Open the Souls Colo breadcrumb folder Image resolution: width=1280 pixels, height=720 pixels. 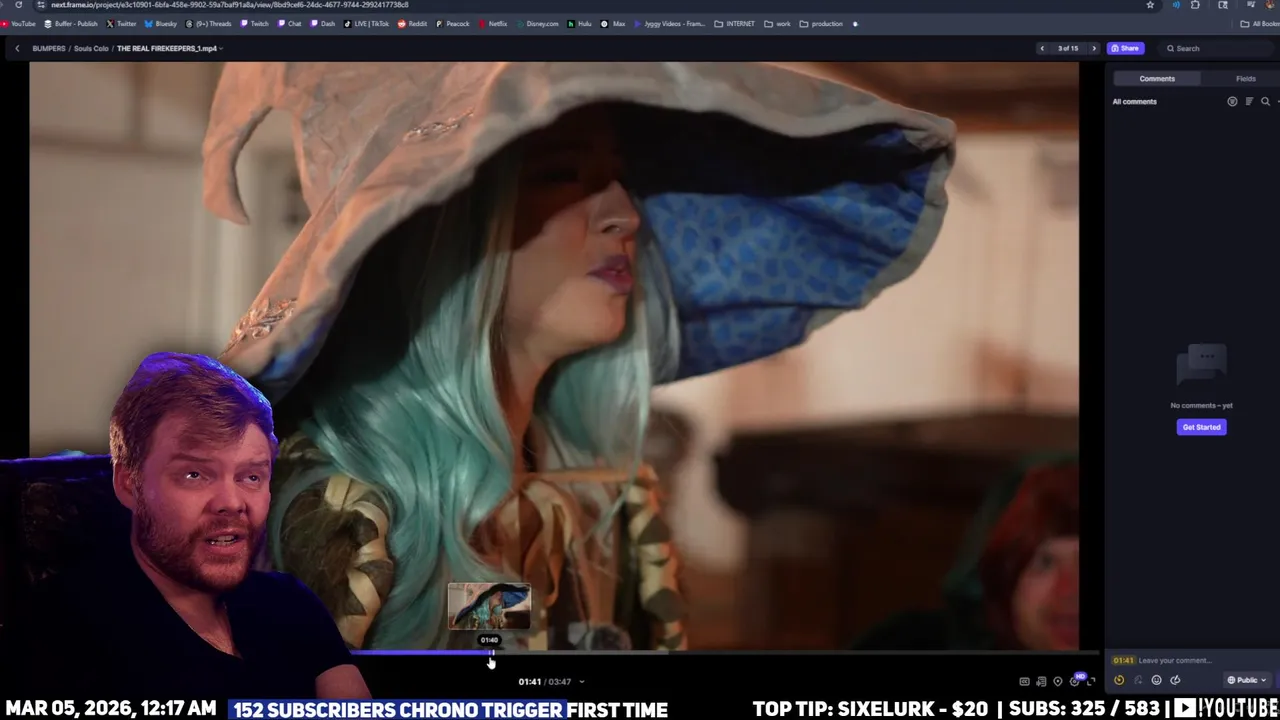91,48
